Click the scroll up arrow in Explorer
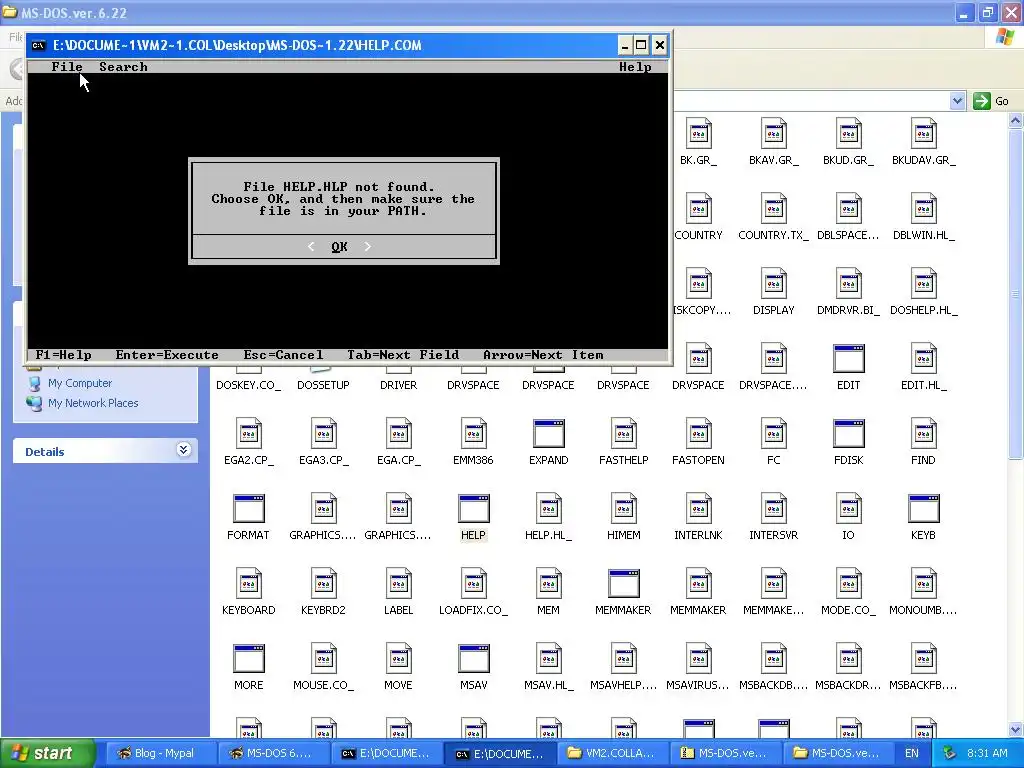The image size is (1024, 768). pos(1016,120)
